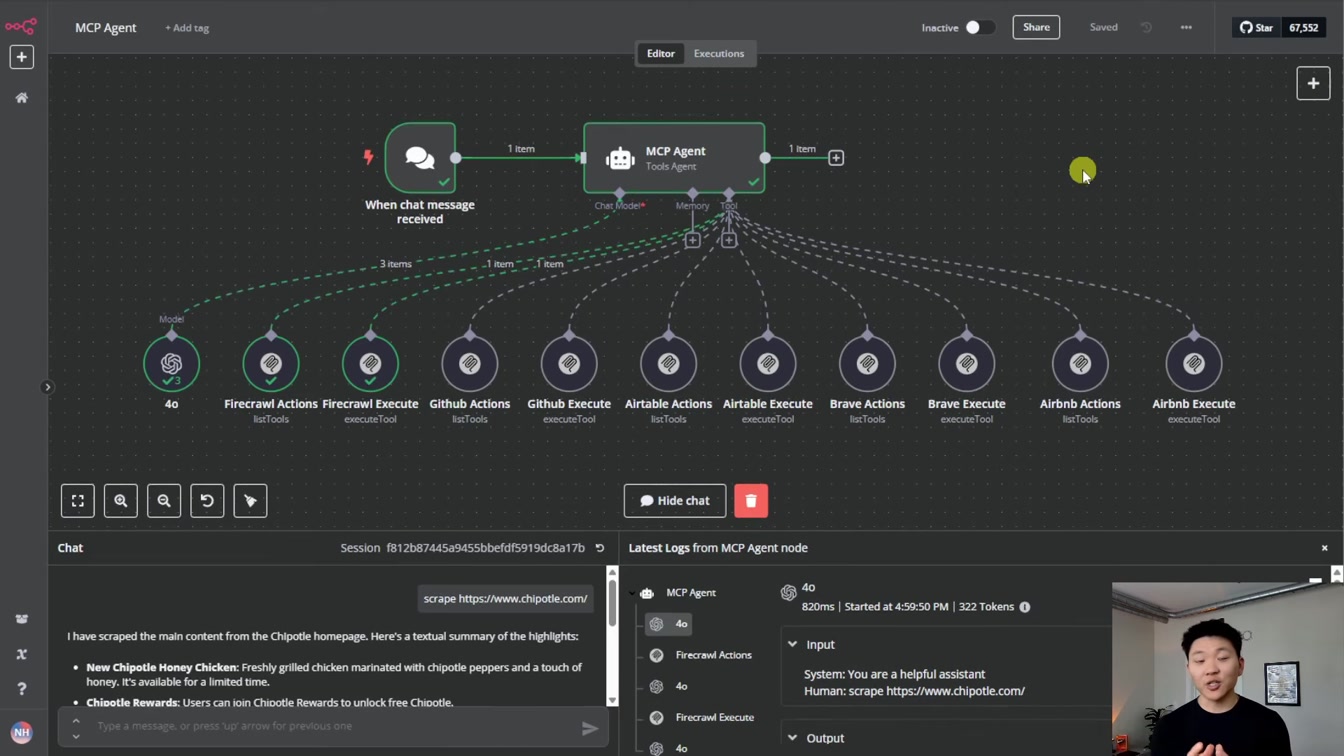Click + Add tag
This screenshot has height=756, width=1344.
[x=187, y=28]
